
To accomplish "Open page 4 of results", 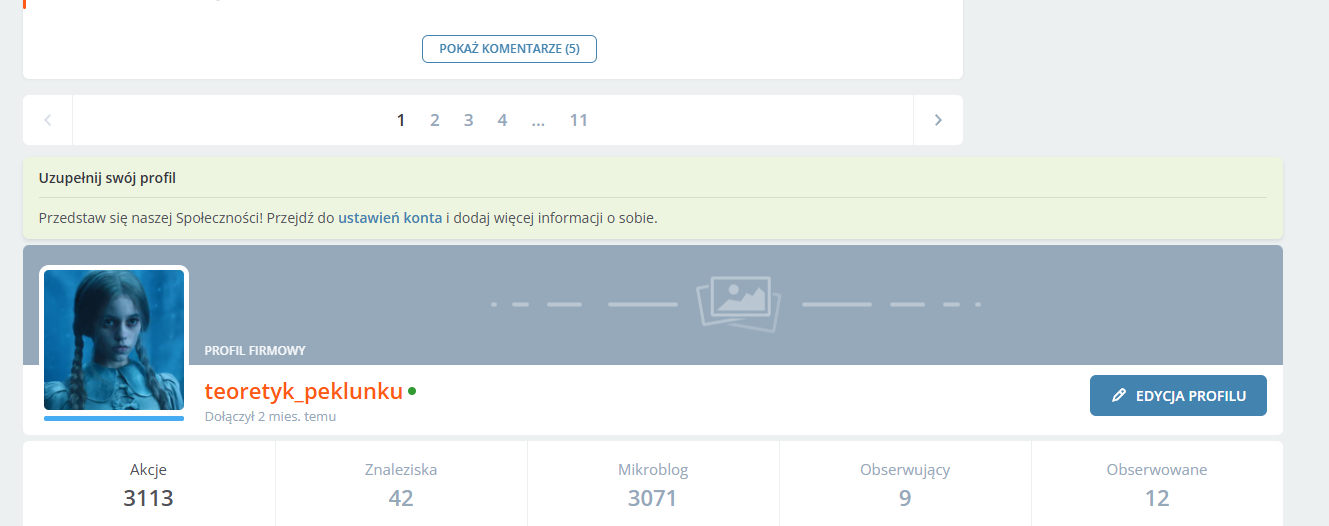I will pos(502,120).
